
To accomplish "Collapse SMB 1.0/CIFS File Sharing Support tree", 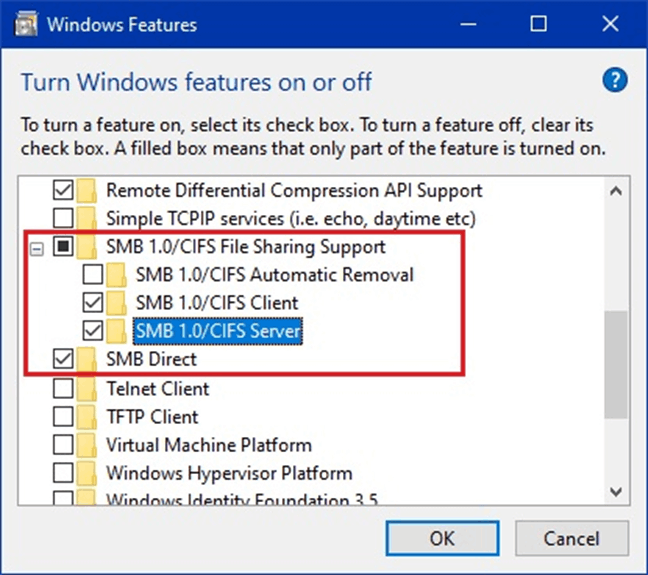I will tap(37, 249).
